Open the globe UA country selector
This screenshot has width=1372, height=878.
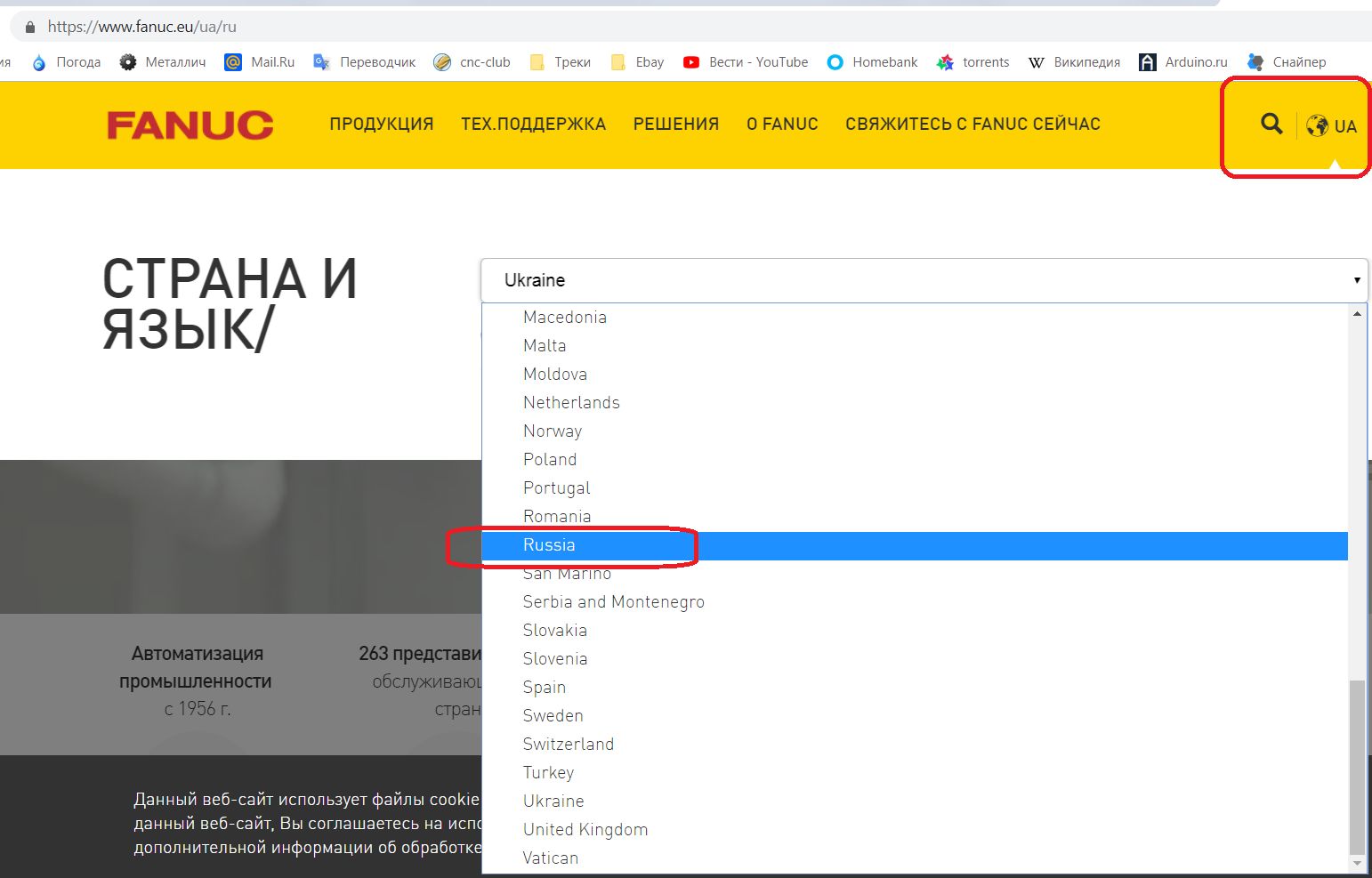tap(1331, 126)
